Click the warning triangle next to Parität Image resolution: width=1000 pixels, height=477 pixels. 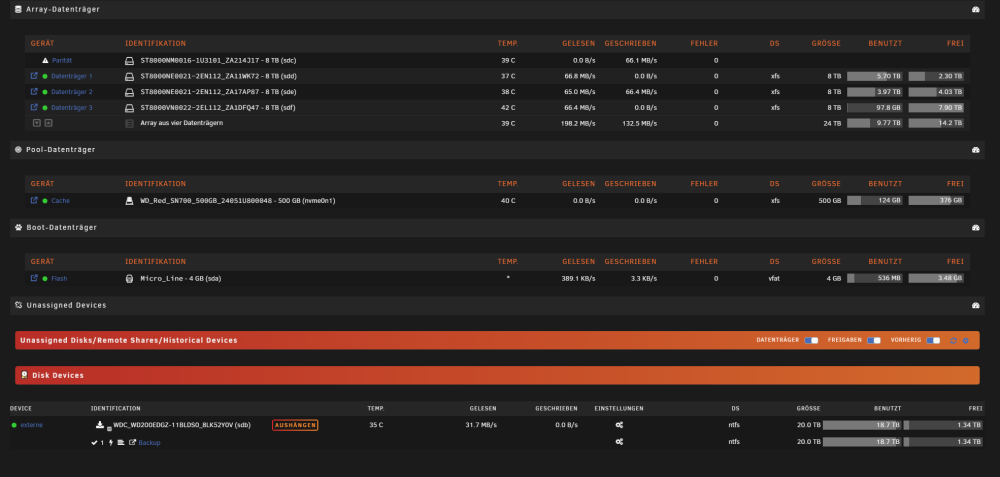(45, 61)
